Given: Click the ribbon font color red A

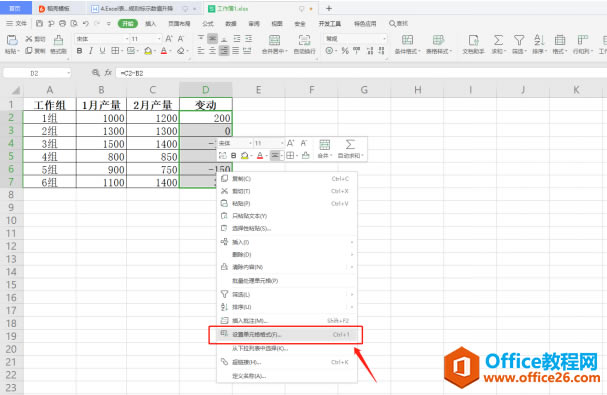Looking at the screenshot, I should point(164,51).
